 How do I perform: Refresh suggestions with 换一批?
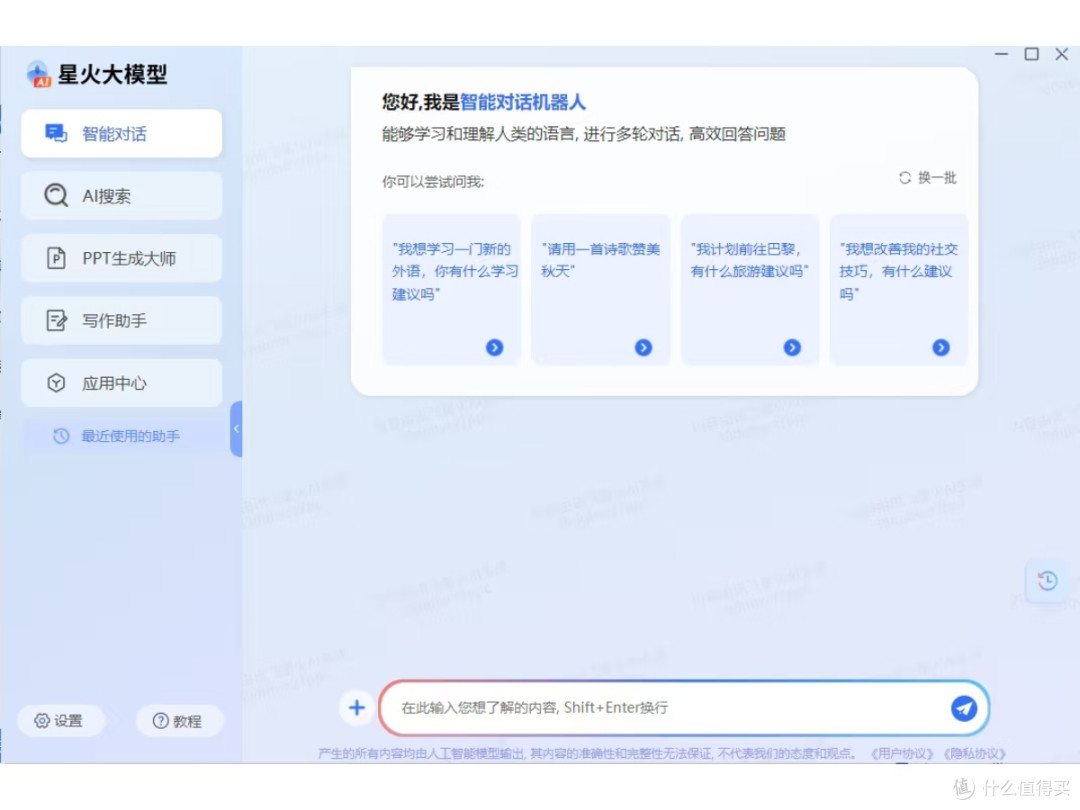coord(927,178)
